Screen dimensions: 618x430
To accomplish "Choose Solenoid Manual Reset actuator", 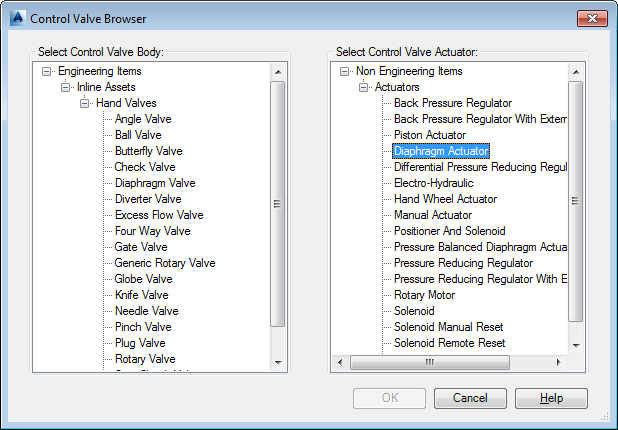I will pos(449,327).
